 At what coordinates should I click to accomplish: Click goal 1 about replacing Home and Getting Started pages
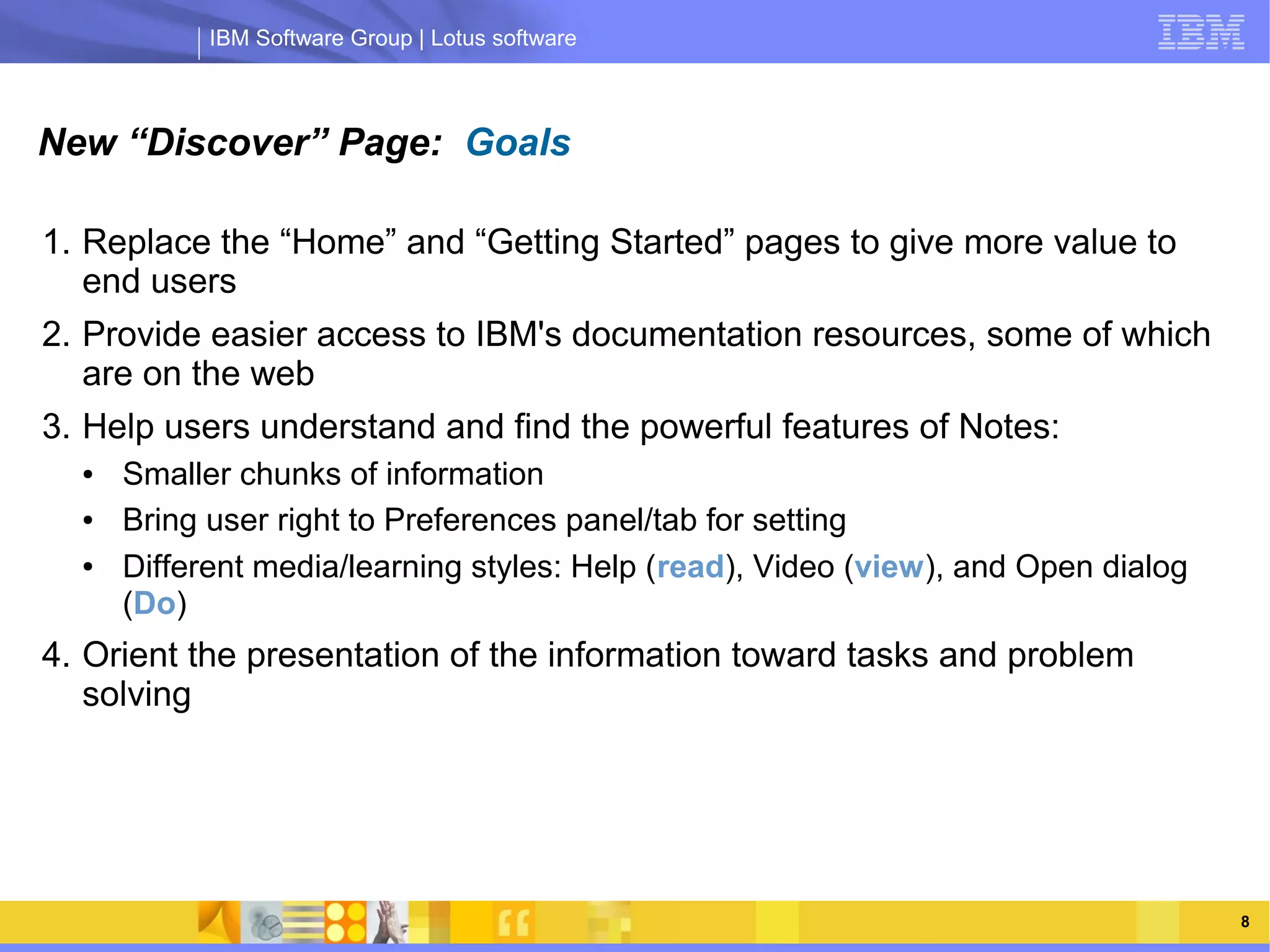[610, 261]
